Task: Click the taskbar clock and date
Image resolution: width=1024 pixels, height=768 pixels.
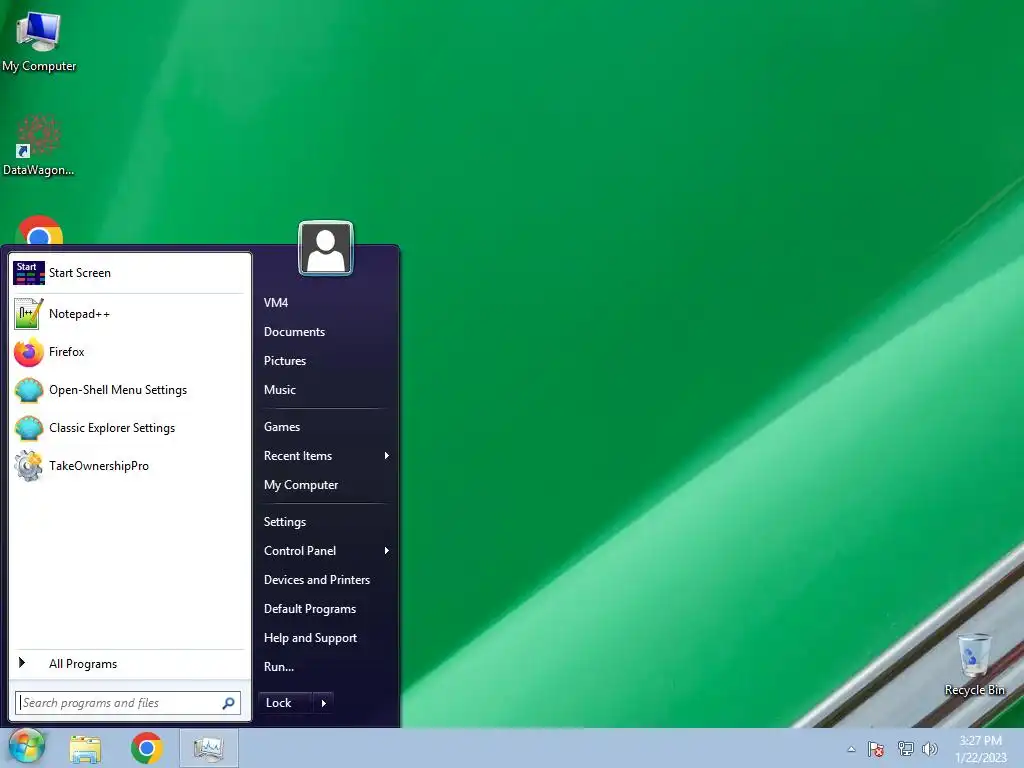Action: tap(980, 749)
